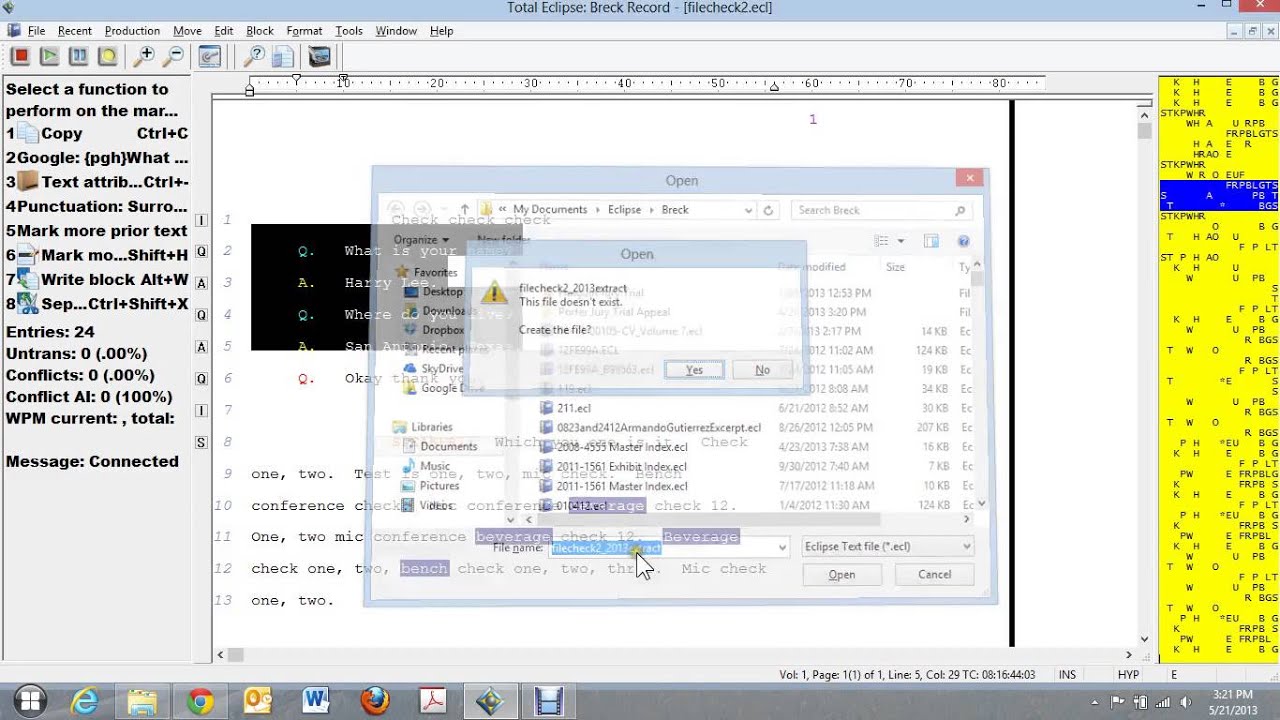Image resolution: width=1280 pixels, height=720 pixels.
Task: Open the Recent menu
Action: point(74,31)
